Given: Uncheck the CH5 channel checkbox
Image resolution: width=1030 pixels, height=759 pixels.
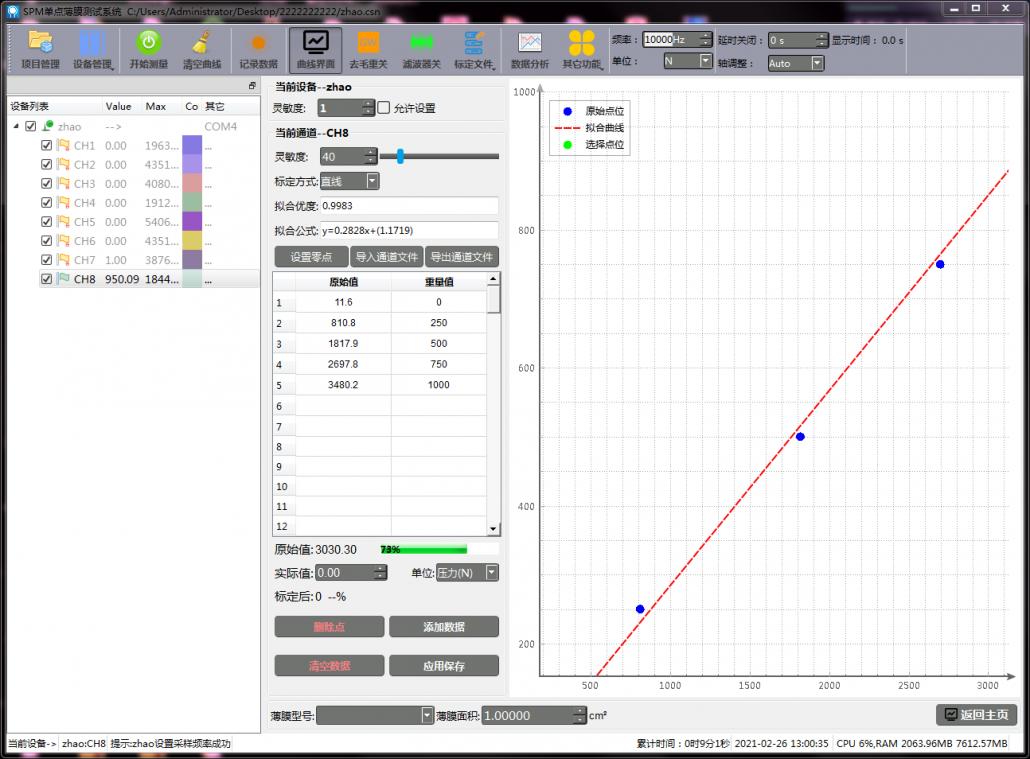Looking at the screenshot, I should tap(46, 221).
